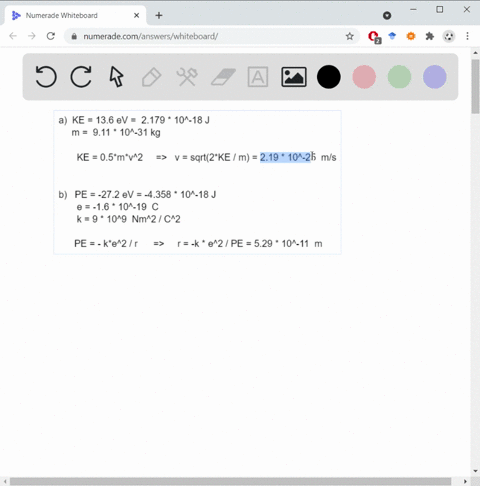Pick the purple color swatch
This screenshot has width=480, height=486.
point(435,77)
